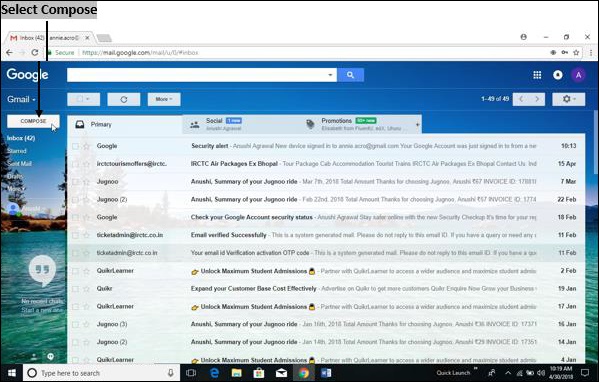Tick checkbox for Google Security alert email
The height and width of the screenshot is (382, 599).
point(76,146)
